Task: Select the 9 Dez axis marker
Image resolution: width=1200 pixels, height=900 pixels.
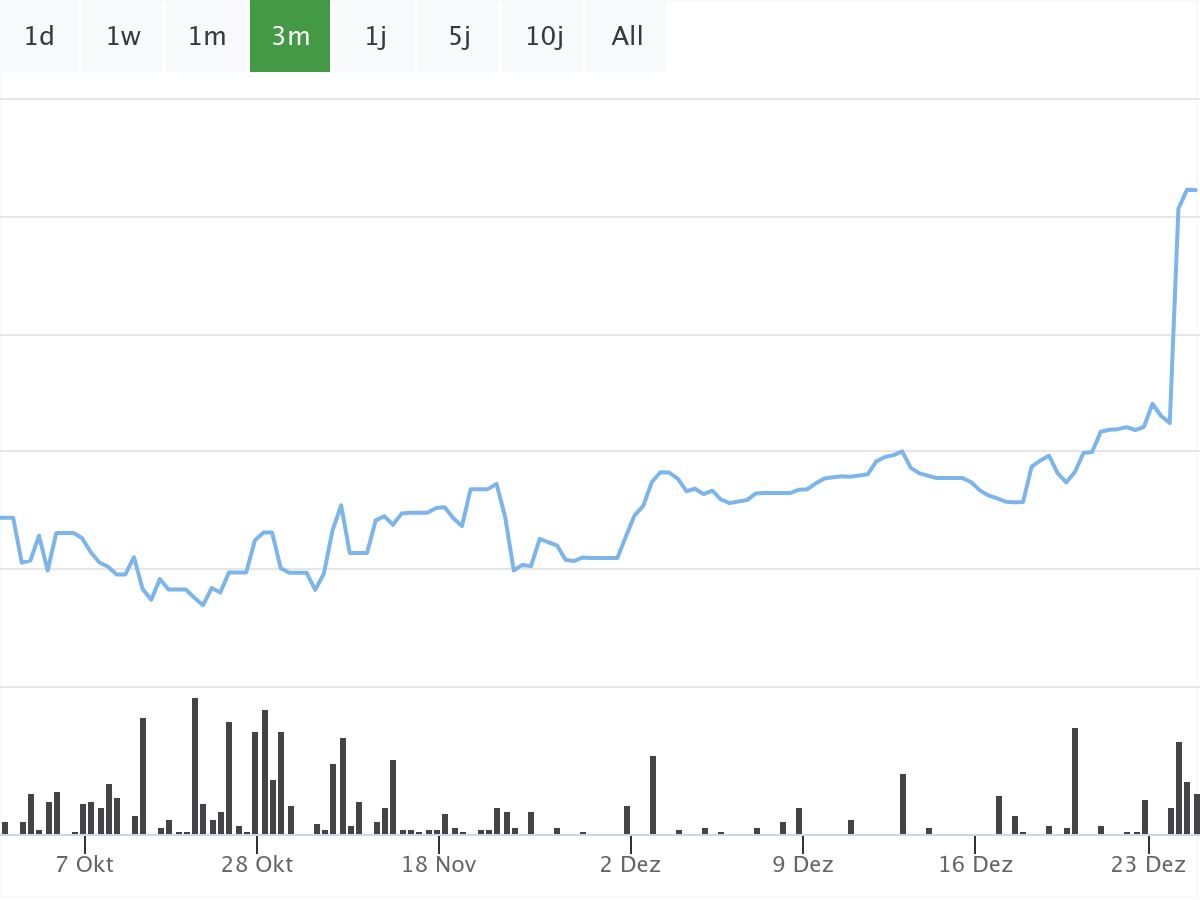Action: [802, 864]
